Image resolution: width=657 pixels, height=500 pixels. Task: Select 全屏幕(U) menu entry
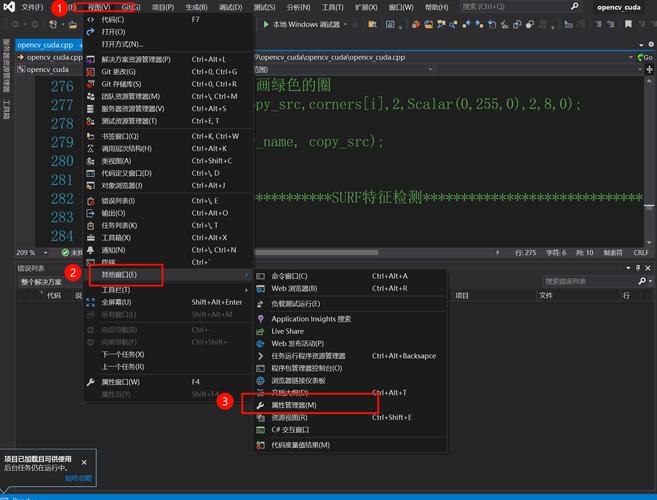[x=168, y=302]
